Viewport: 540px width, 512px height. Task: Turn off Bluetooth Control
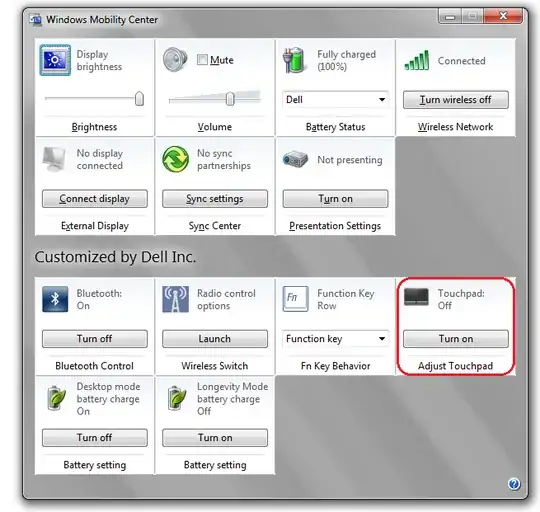[95, 339]
